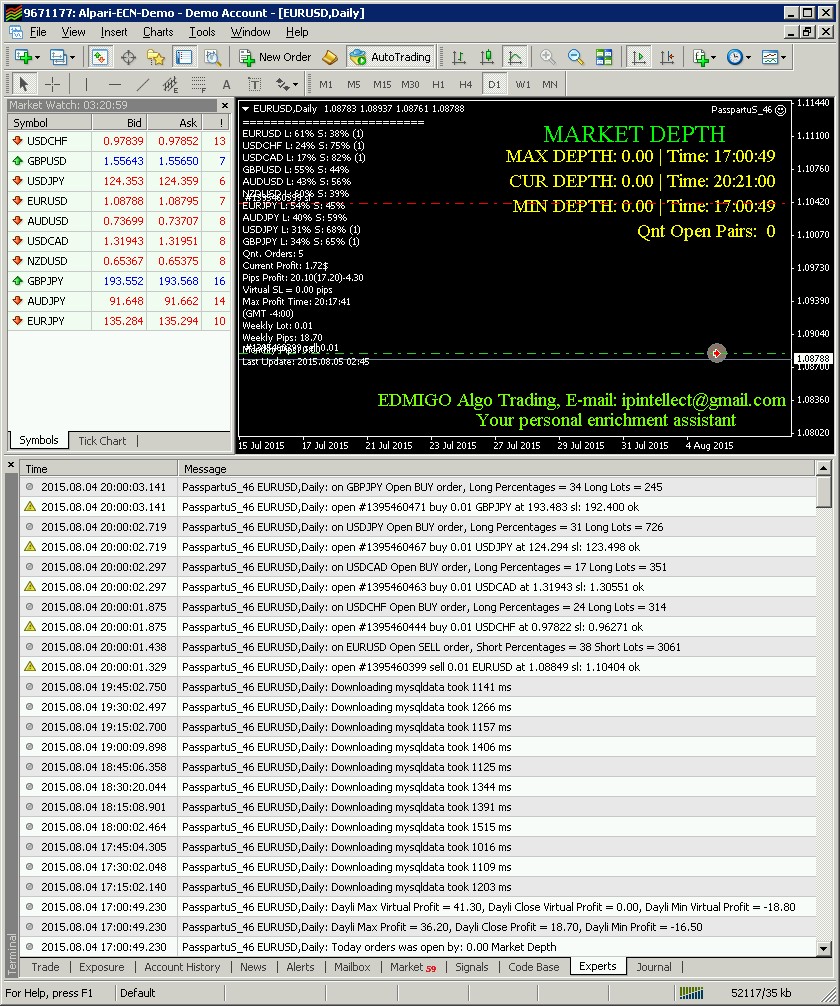This screenshot has width=840, height=1006.
Task: Open the File menu
Action: [38, 32]
